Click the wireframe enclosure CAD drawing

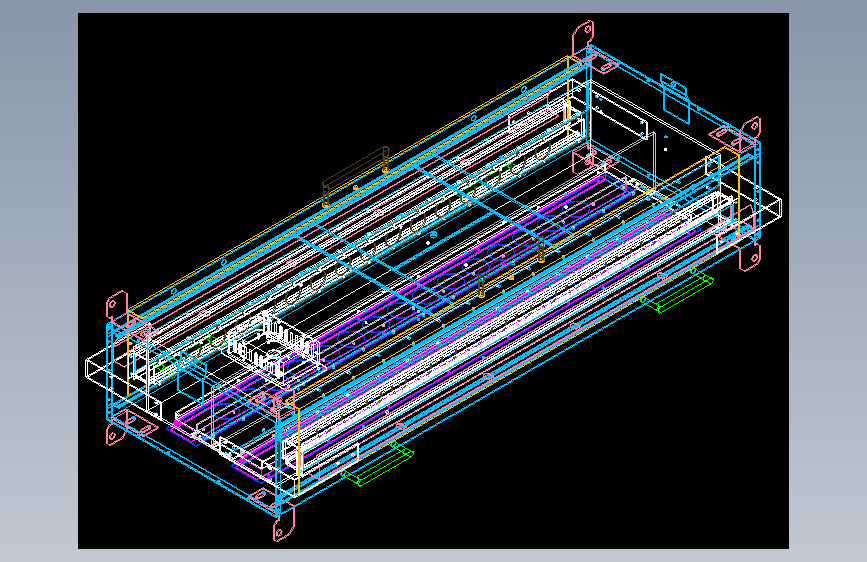pyautogui.click(x=434, y=281)
